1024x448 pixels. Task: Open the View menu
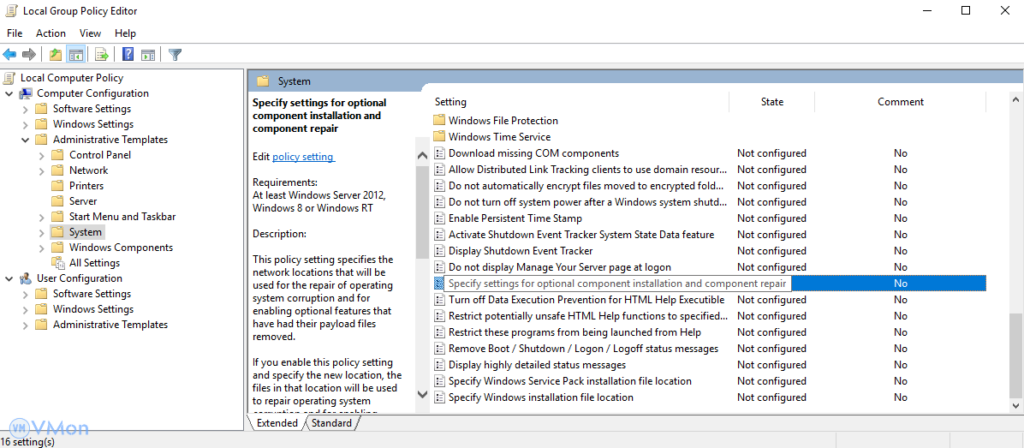[90, 33]
